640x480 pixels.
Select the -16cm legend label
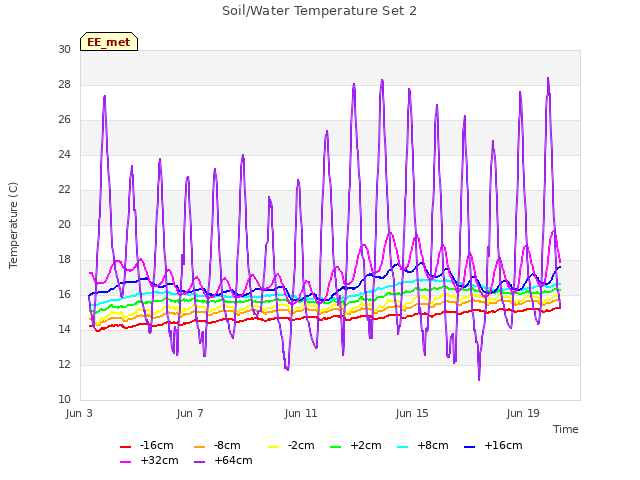[157, 445]
